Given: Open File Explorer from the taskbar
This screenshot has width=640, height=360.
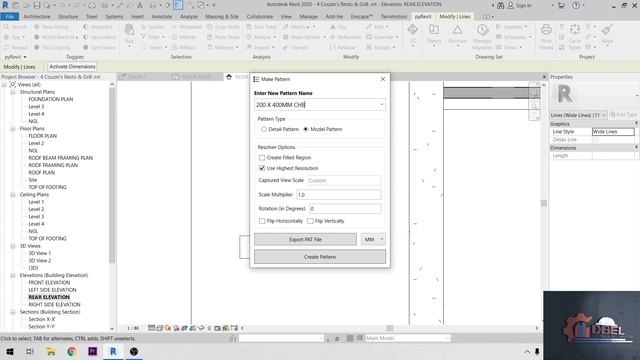Looking at the screenshot, I should click(x=51, y=351).
